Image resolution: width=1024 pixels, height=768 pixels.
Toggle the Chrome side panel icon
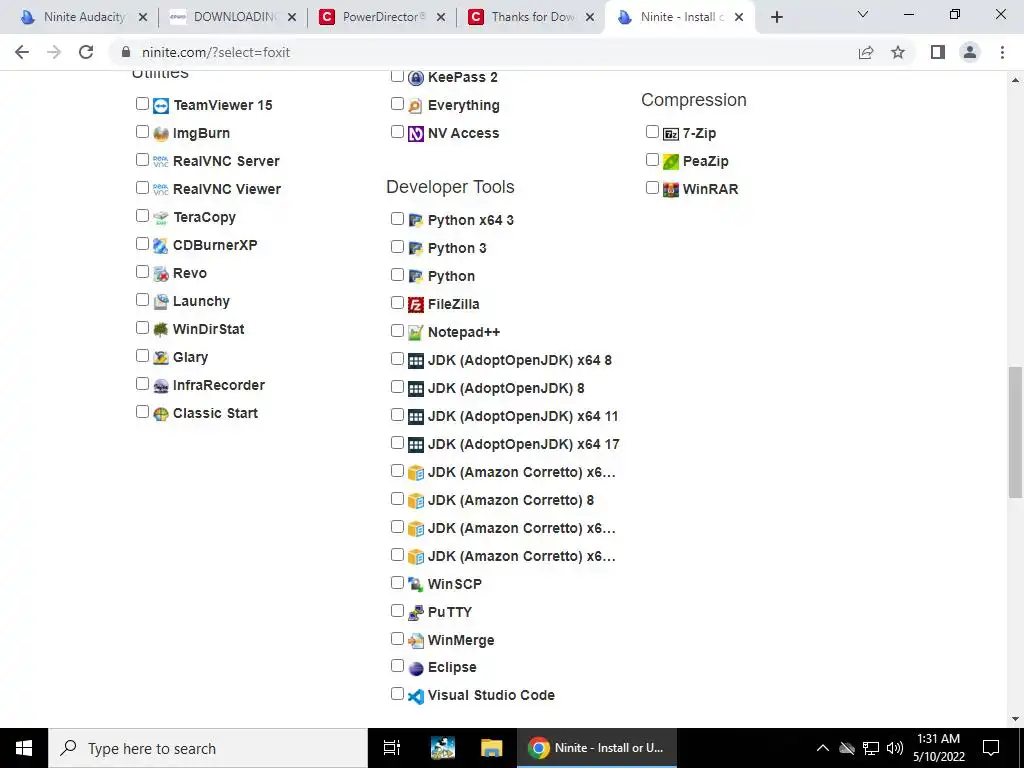[x=938, y=52]
